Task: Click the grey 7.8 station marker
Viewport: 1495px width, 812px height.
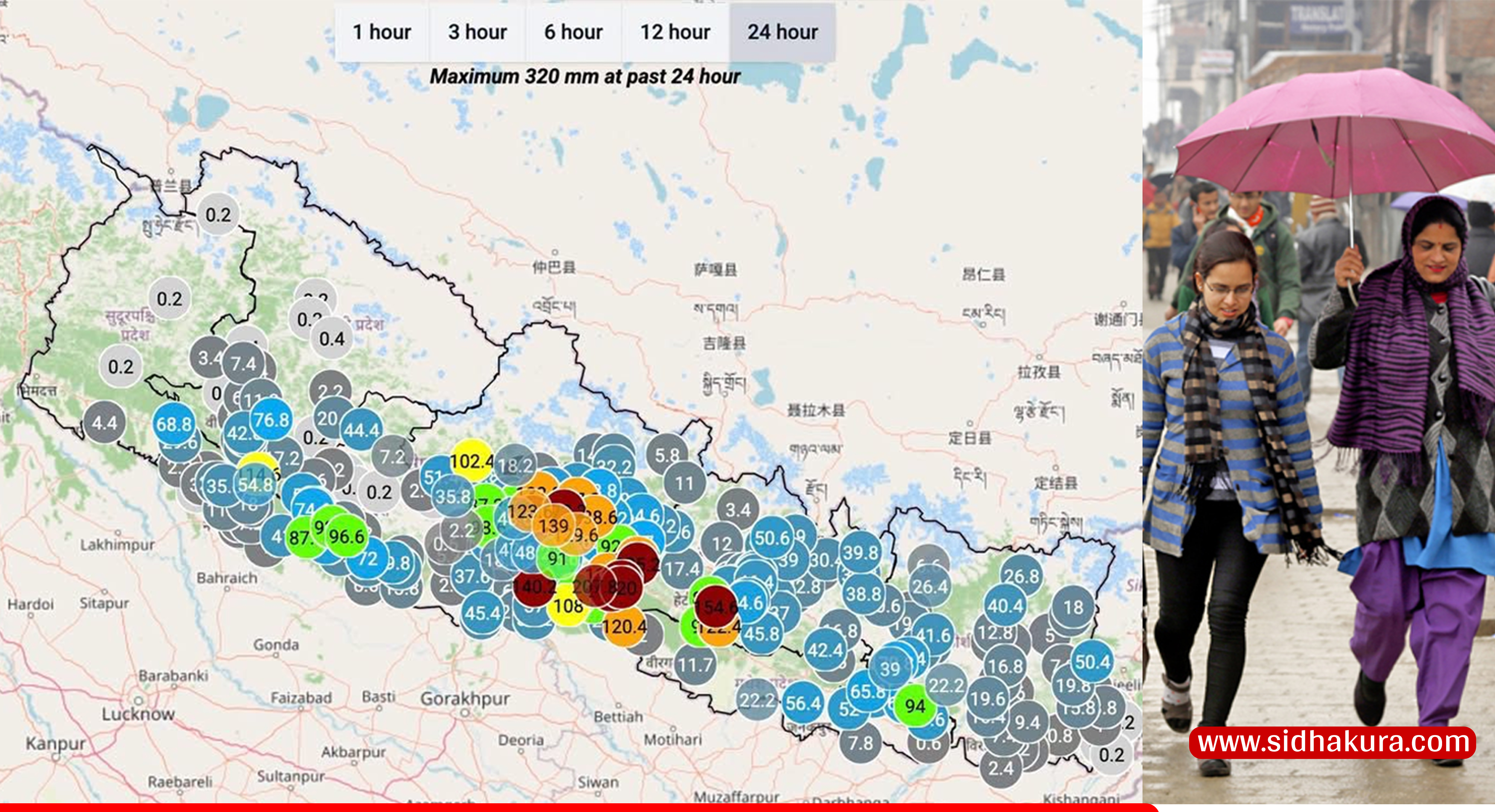Action: [x=860, y=742]
